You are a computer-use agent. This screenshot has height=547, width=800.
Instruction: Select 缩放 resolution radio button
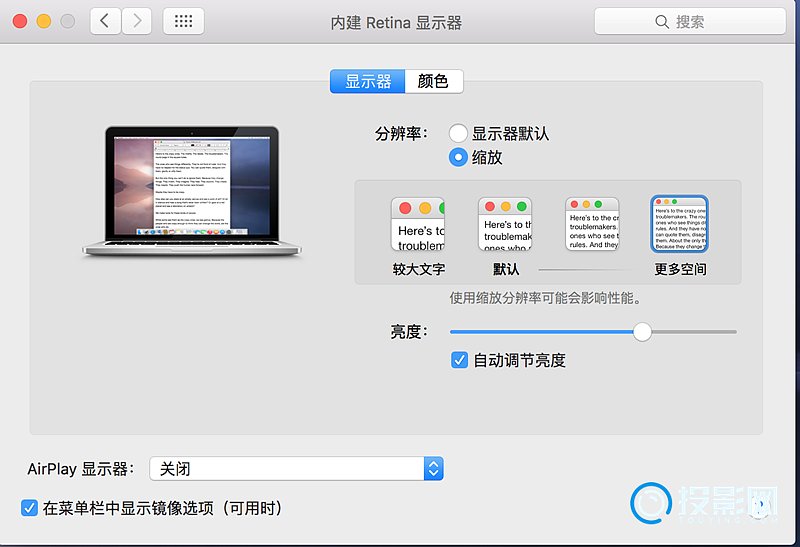click(458, 157)
